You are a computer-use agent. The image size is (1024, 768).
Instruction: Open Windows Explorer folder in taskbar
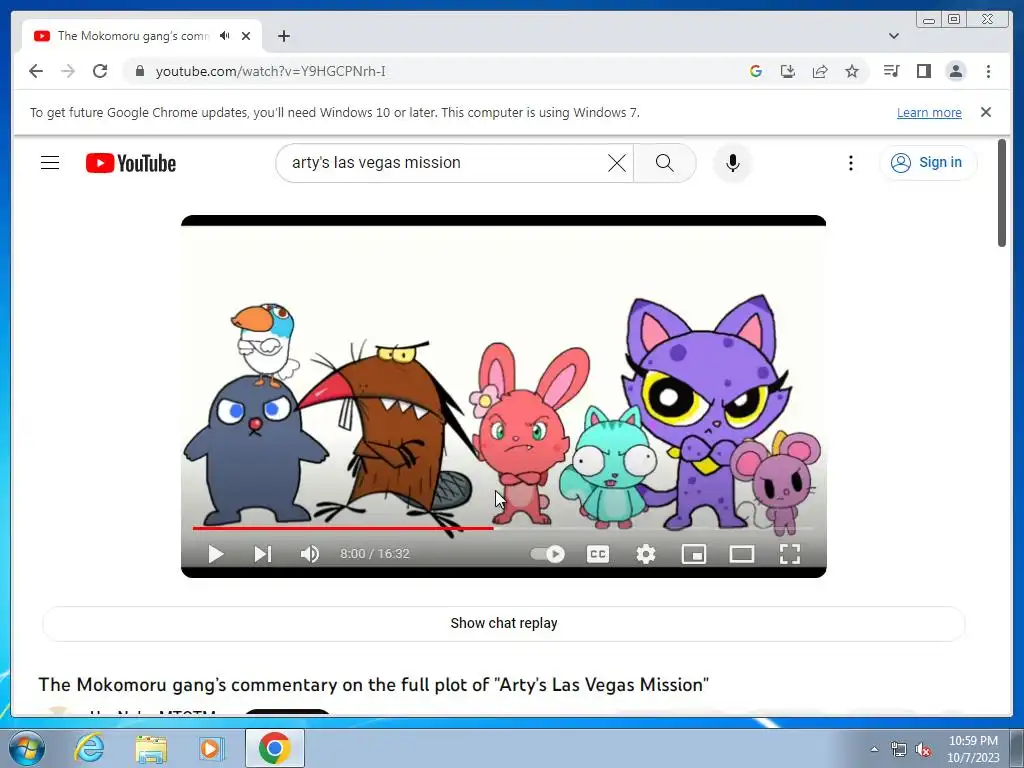(x=151, y=748)
